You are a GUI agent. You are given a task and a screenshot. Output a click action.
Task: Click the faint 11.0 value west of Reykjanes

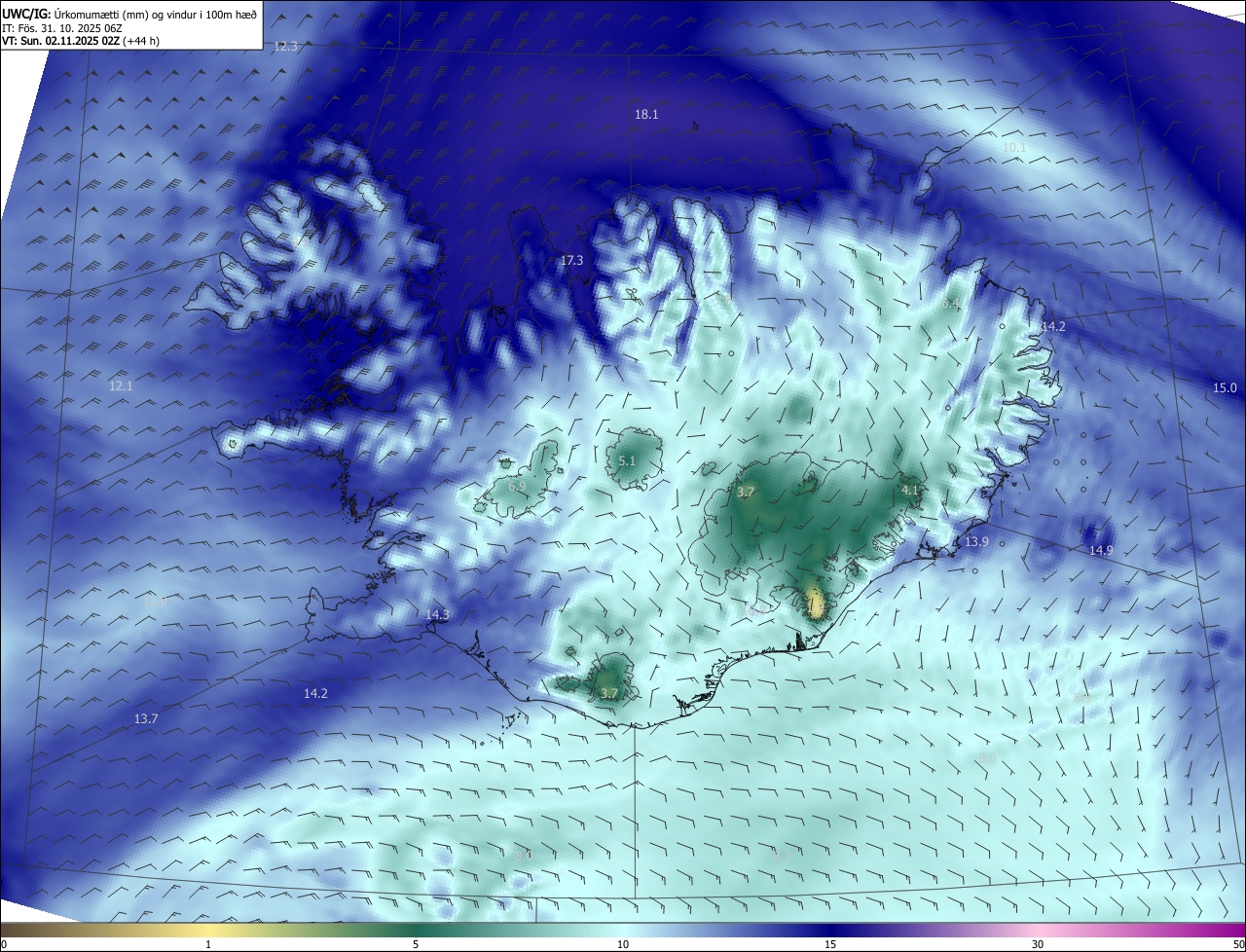pos(155,602)
